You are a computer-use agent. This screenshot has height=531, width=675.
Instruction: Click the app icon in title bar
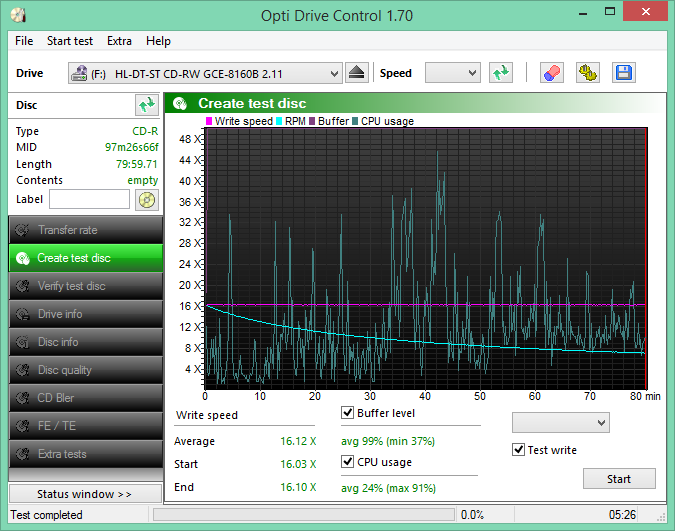(x=19, y=16)
